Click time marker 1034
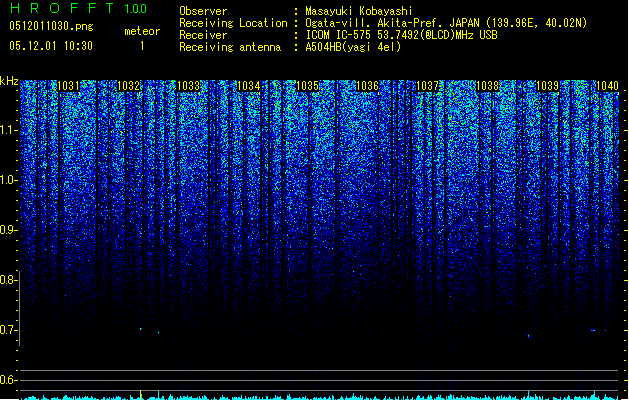Screen dimensions: 629x400 (248, 86)
